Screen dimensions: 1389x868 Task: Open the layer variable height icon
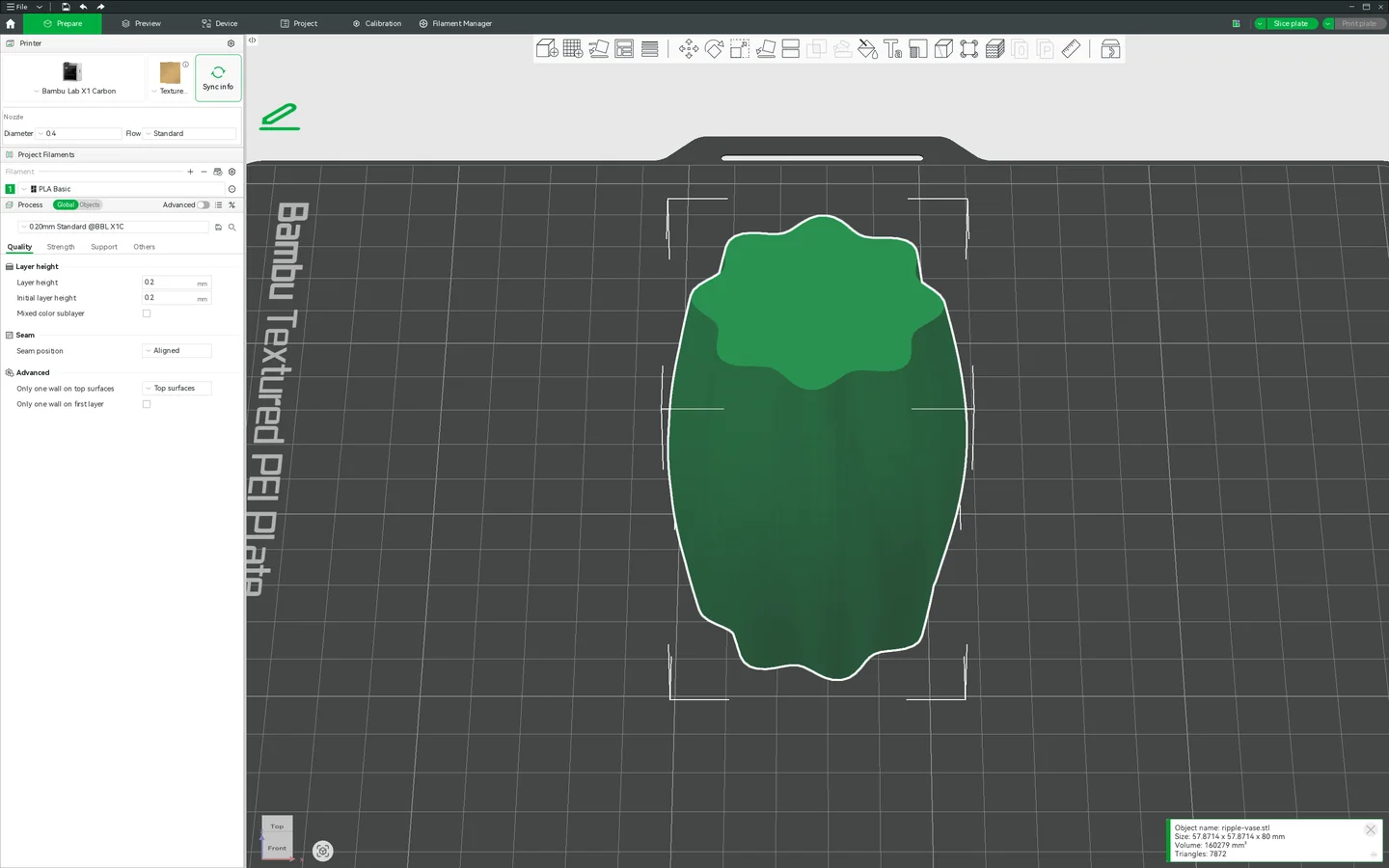[650, 49]
